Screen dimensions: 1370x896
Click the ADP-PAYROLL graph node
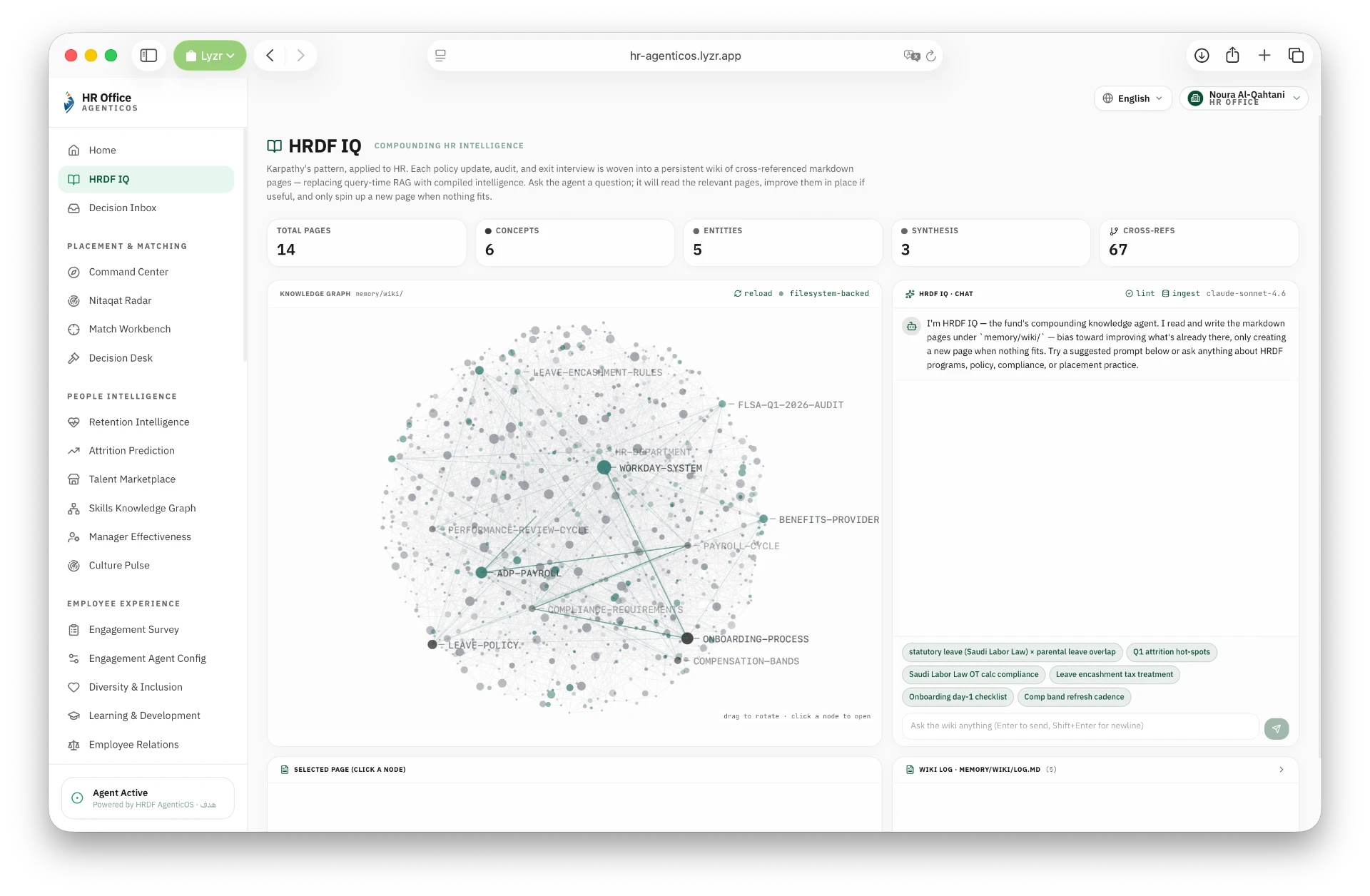(x=482, y=573)
